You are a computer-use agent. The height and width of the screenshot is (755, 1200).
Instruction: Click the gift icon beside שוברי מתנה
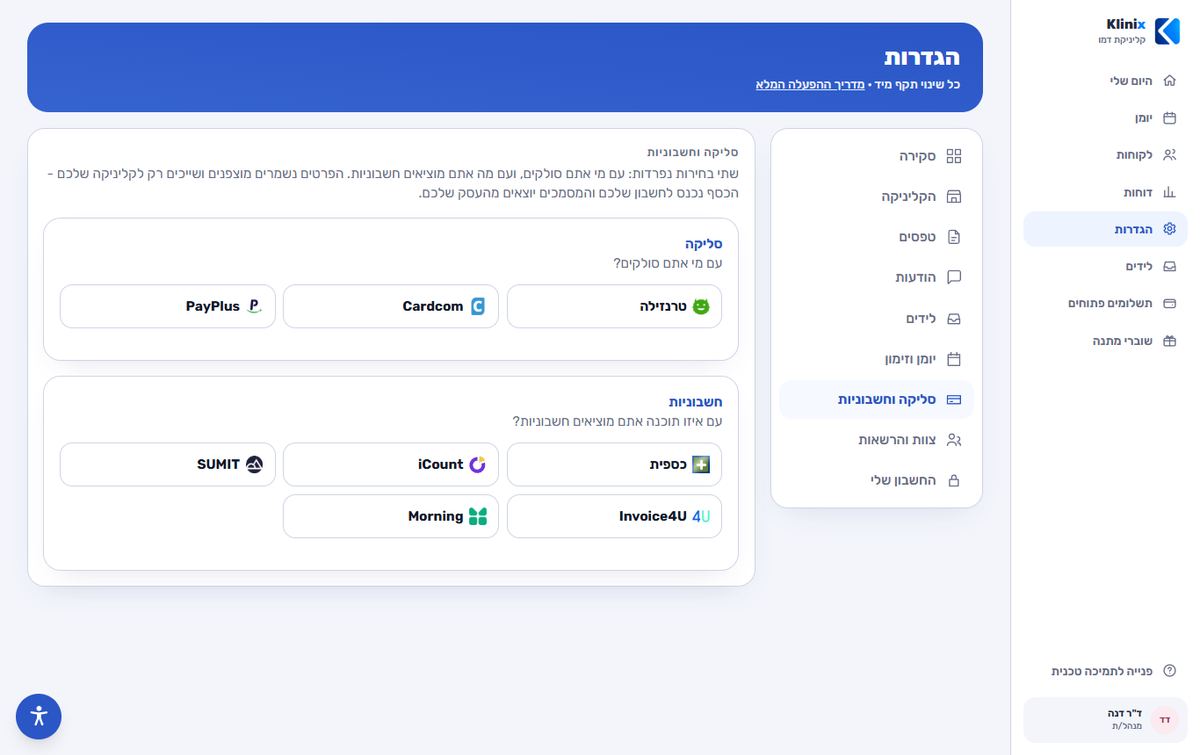[x=1170, y=341]
